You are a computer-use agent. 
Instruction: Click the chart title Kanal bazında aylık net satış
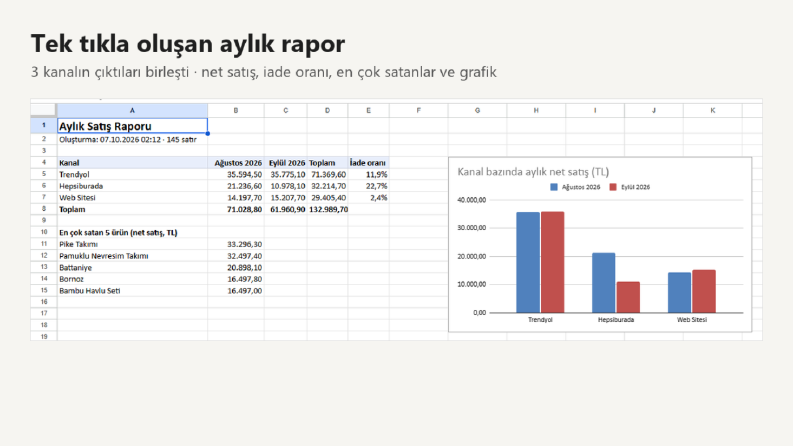pos(533,172)
